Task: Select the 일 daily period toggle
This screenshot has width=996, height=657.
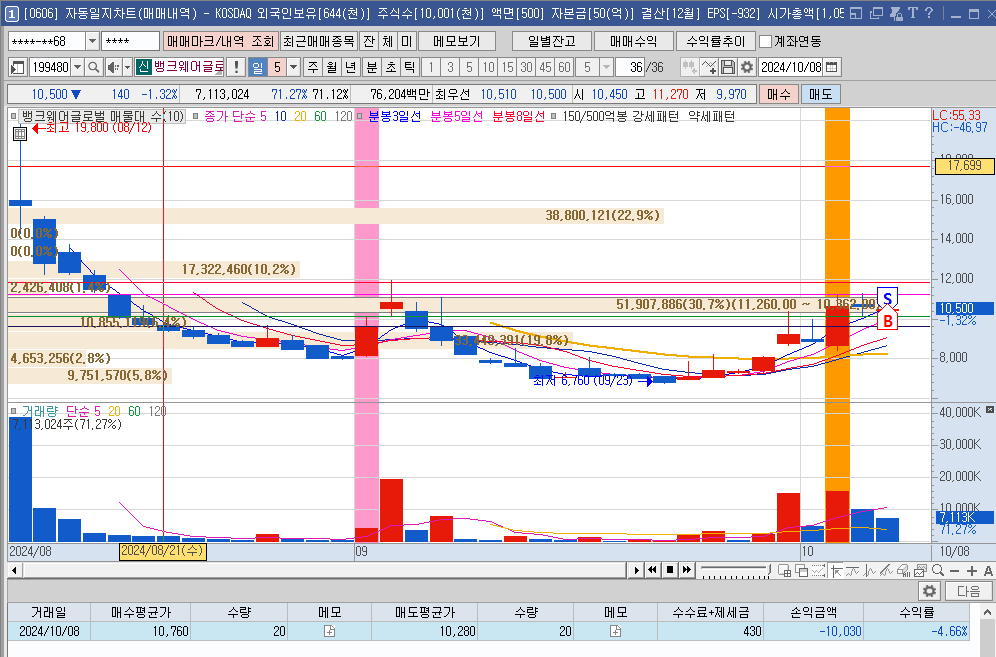Action: click(x=257, y=67)
